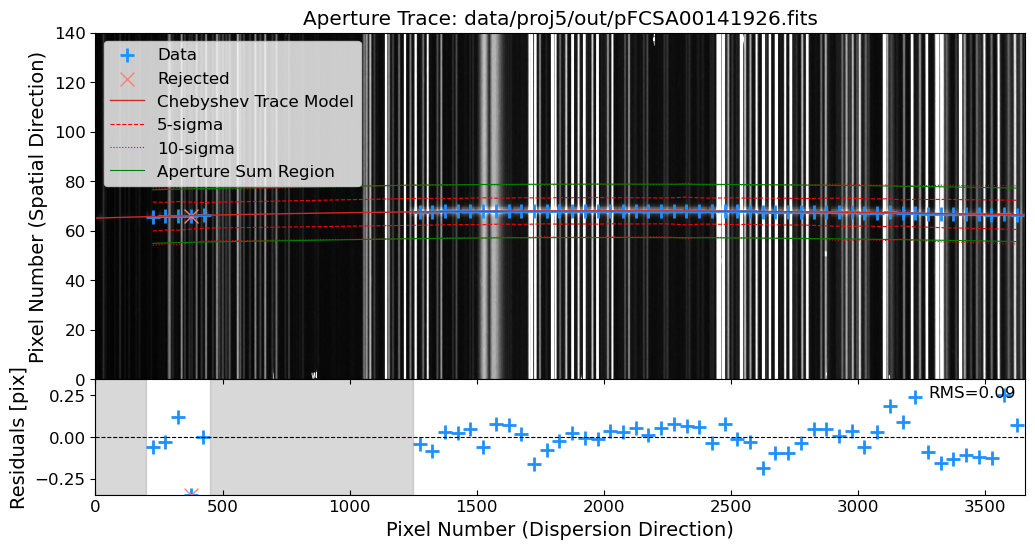The image size is (1035, 549).
Task: Click the 'Pixel Number (Dispersion Direction)' axis label
Action: pos(560,530)
